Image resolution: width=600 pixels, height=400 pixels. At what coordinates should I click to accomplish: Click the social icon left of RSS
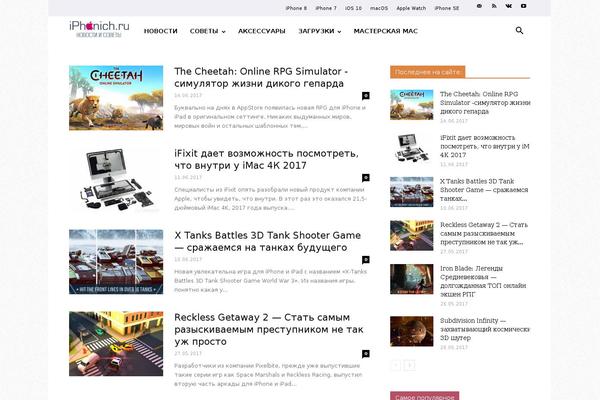click(x=479, y=6)
